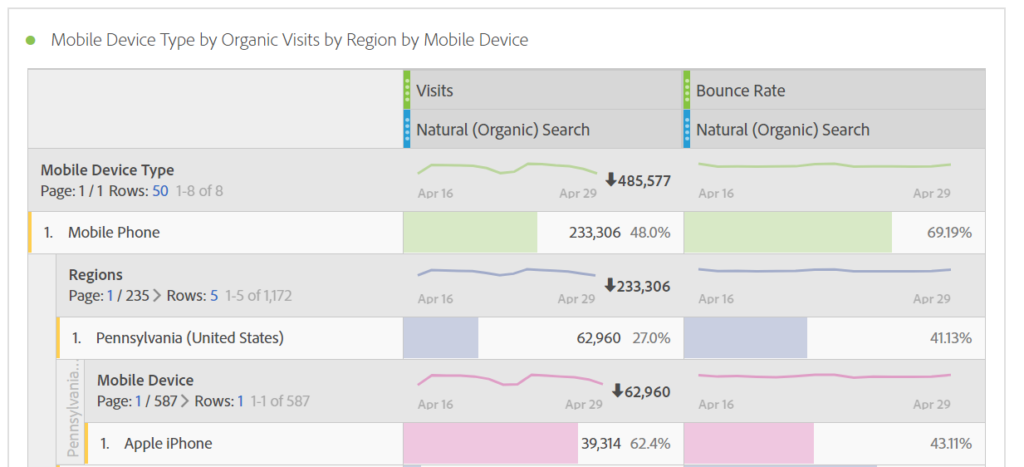Screen dimensions: 1024x467
Task: Select the Pennsylvania (United States) row
Action: click(x=189, y=338)
